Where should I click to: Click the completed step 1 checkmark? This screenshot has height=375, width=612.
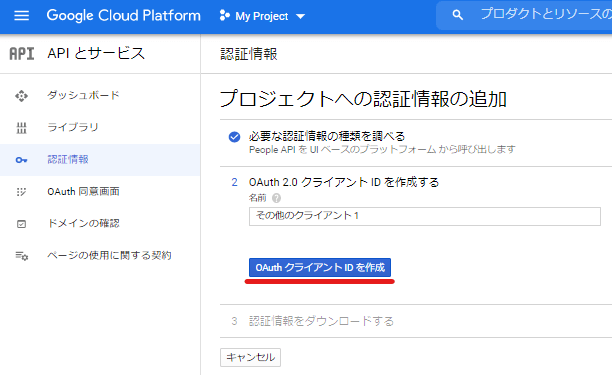pyautogui.click(x=235, y=137)
